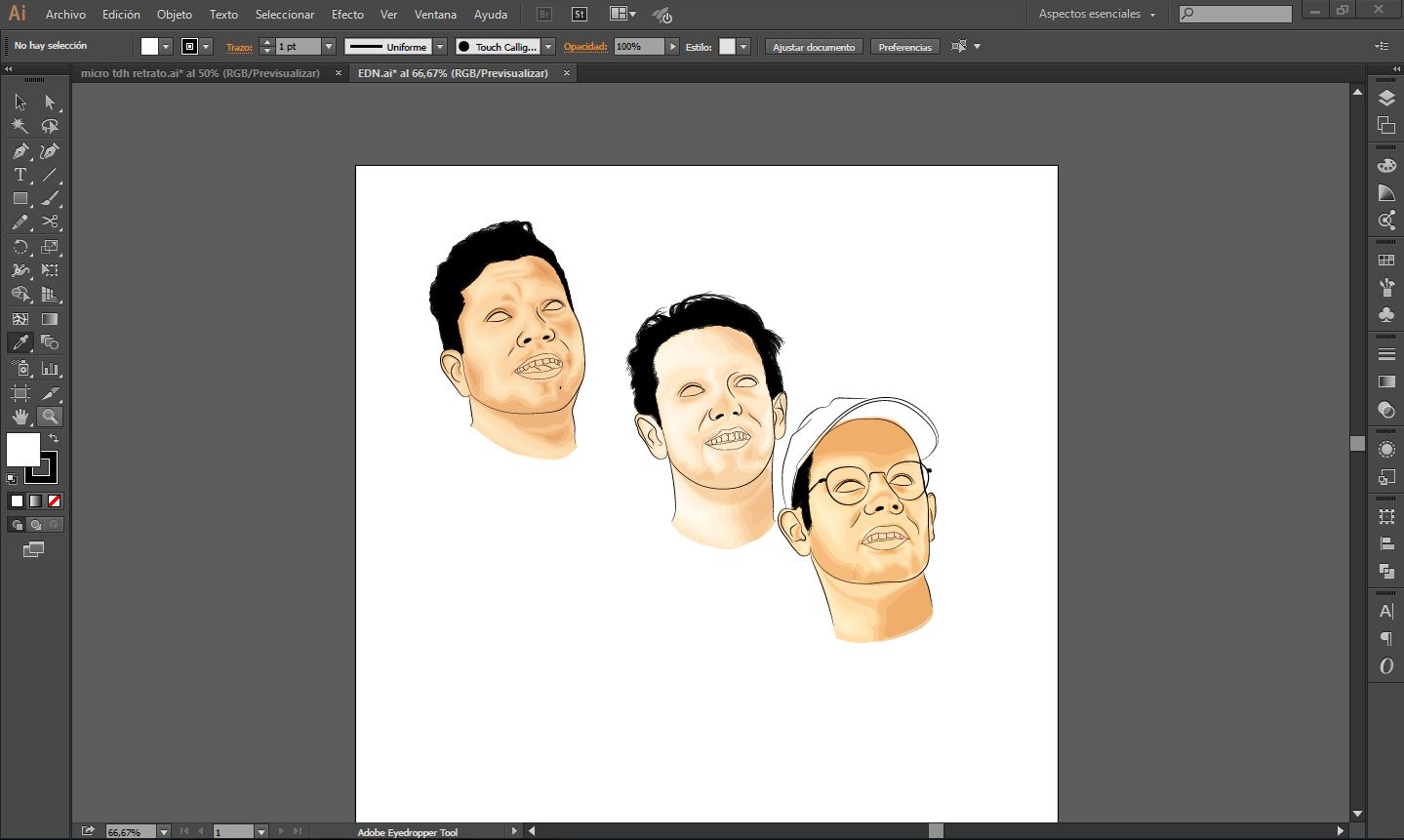Select the Rotate tool
1404x840 pixels.
(20, 247)
